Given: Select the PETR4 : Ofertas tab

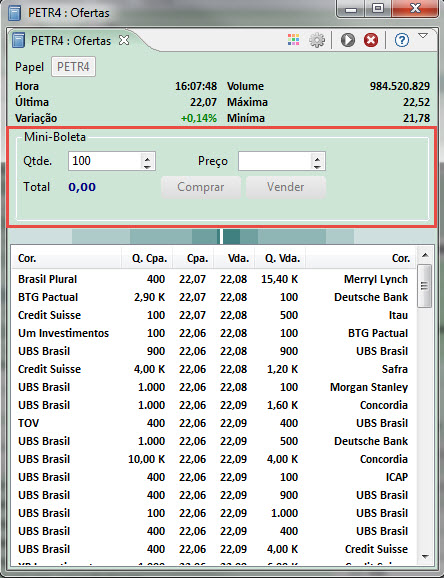Looking at the screenshot, I should [70, 41].
